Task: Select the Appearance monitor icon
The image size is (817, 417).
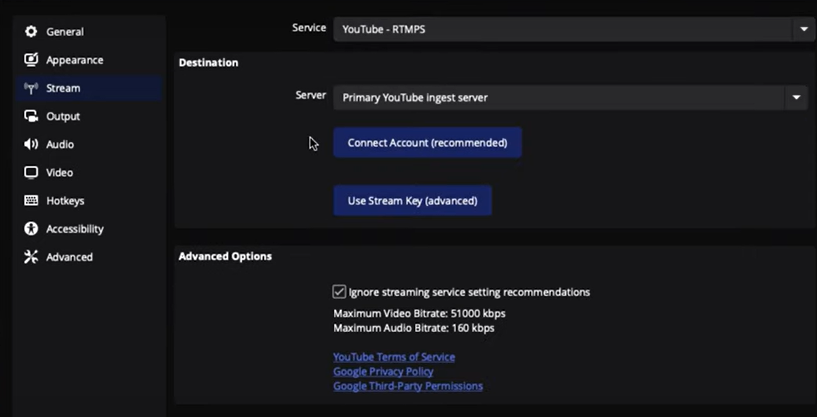Action: point(31,60)
